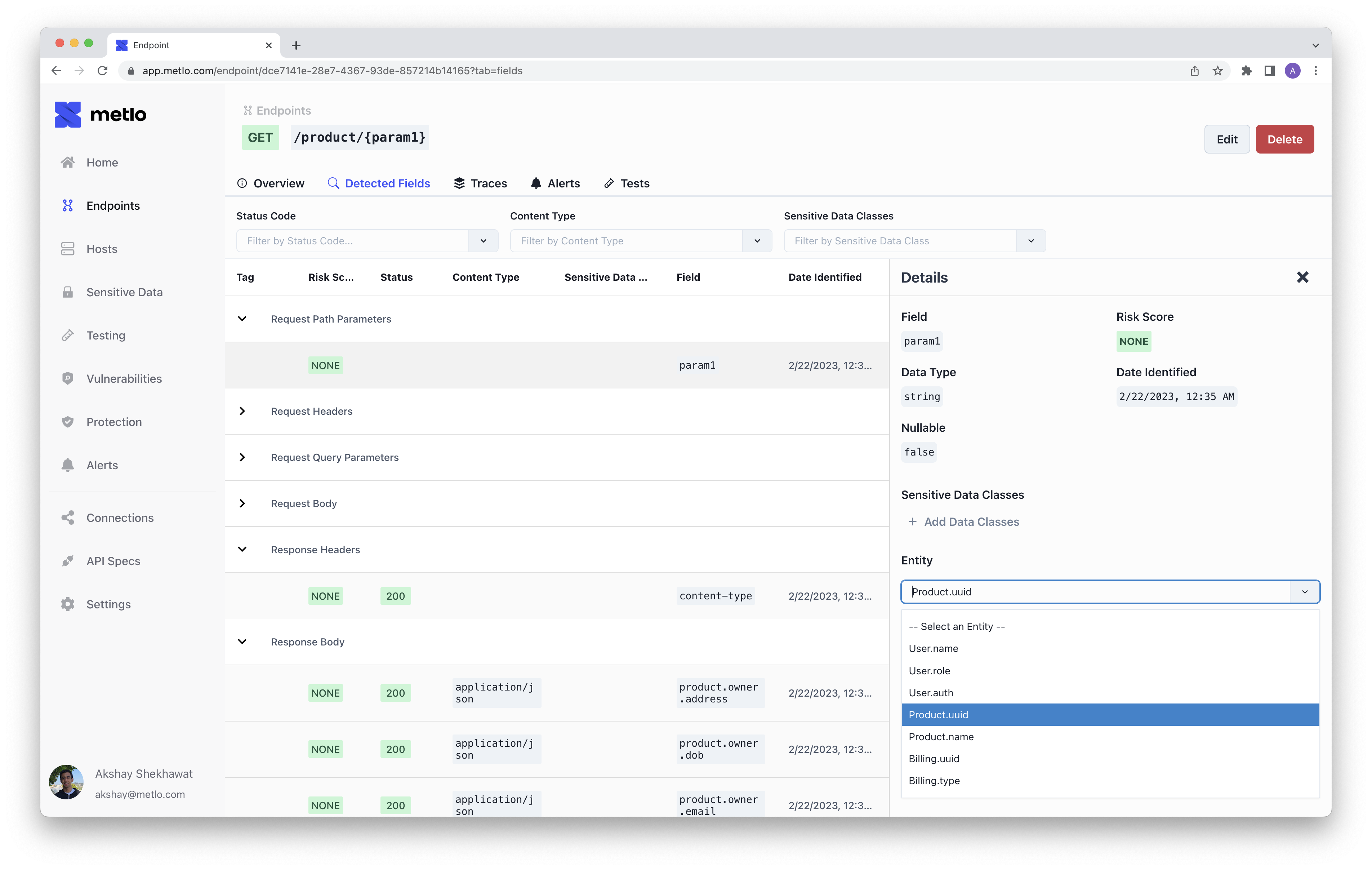Click the Vulnerabilities shield icon
Screen dimensions: 1372x870
pos(68,378)
